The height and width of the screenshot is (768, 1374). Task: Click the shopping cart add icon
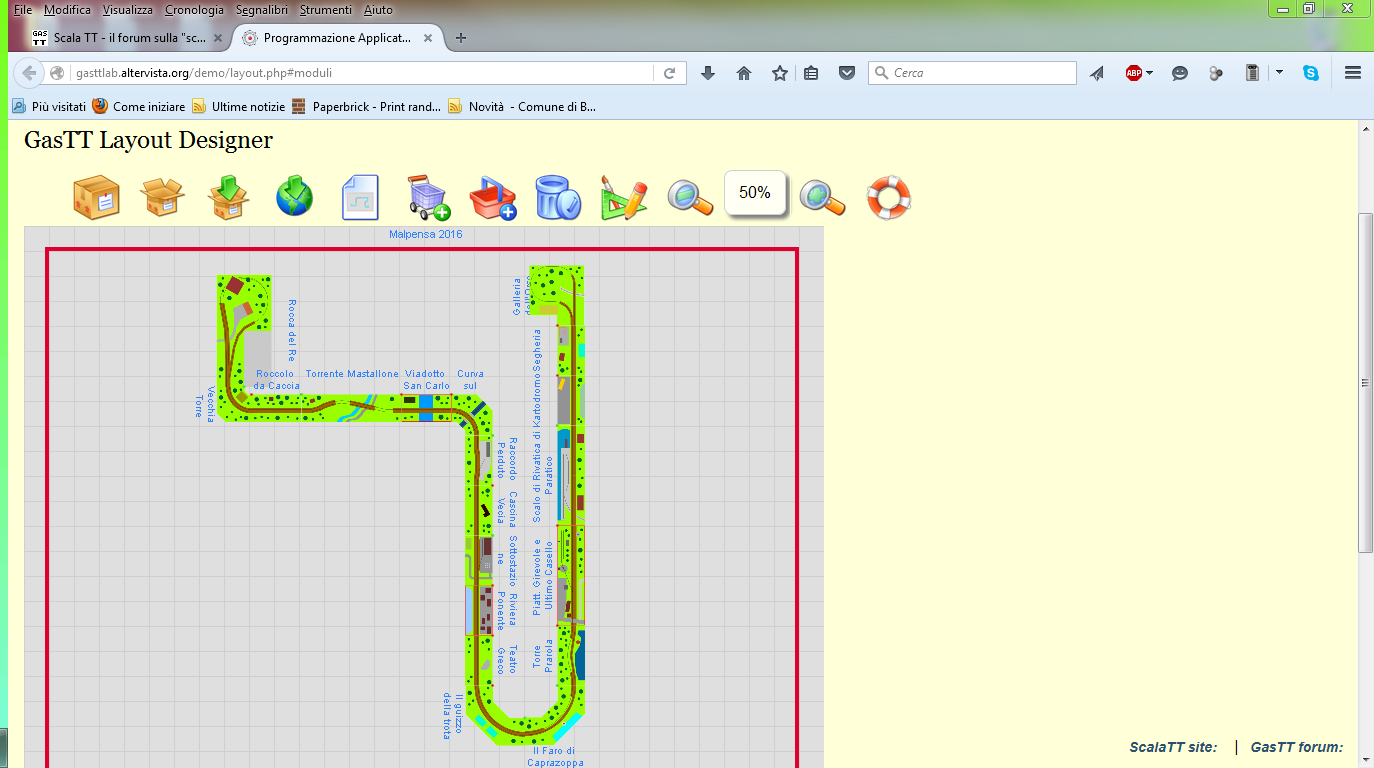(428, 197)
